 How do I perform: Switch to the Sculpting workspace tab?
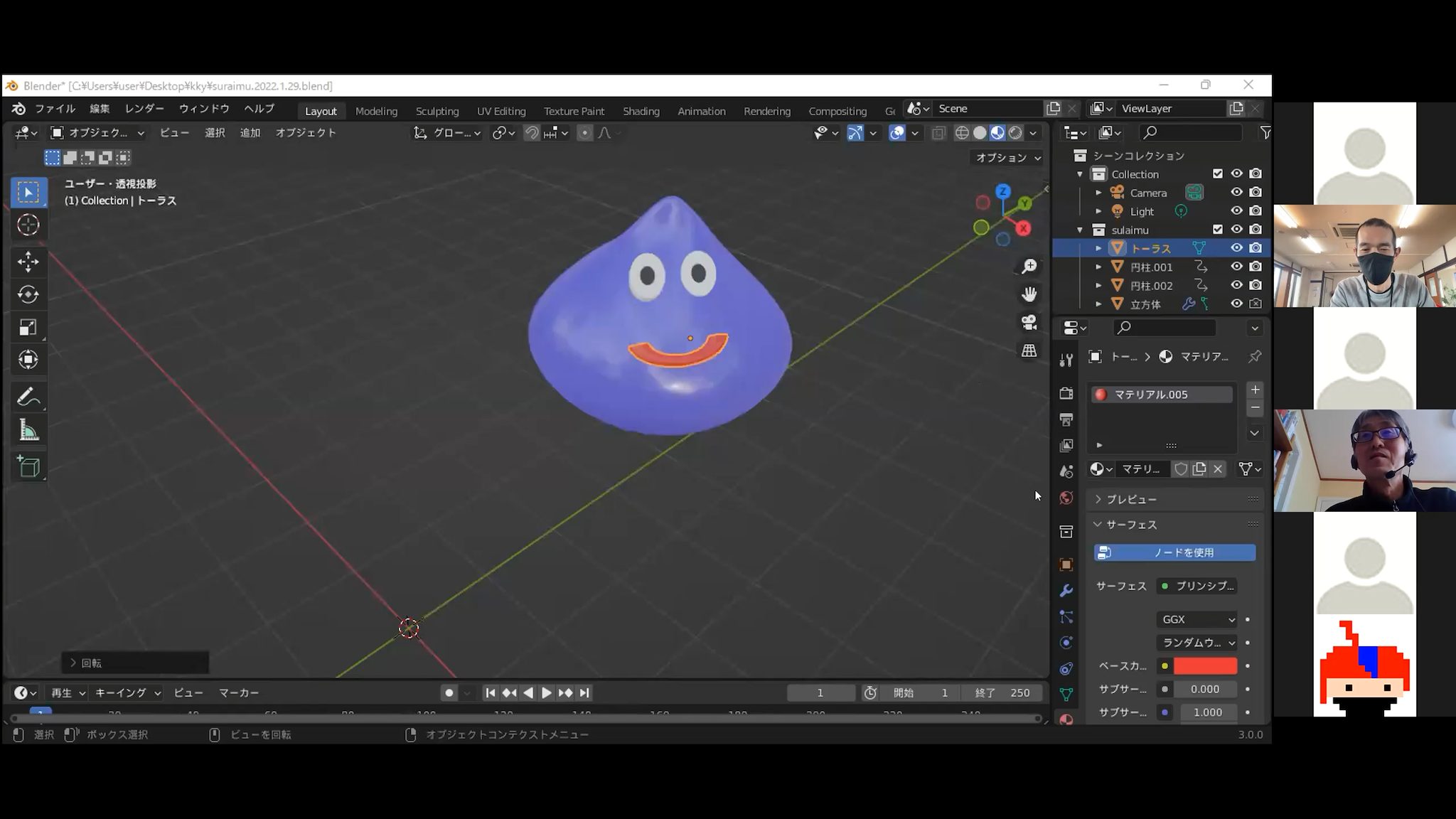pos(437,111)
